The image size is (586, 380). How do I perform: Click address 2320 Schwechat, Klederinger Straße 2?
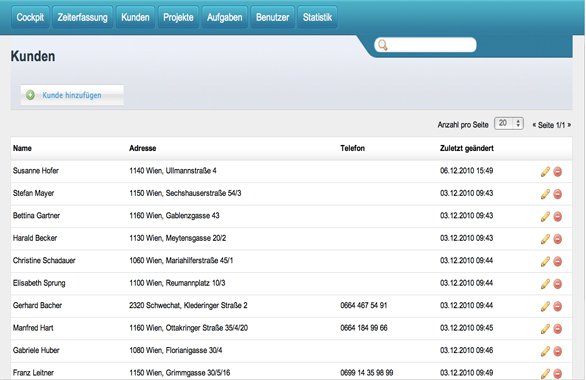click(188, 305)
